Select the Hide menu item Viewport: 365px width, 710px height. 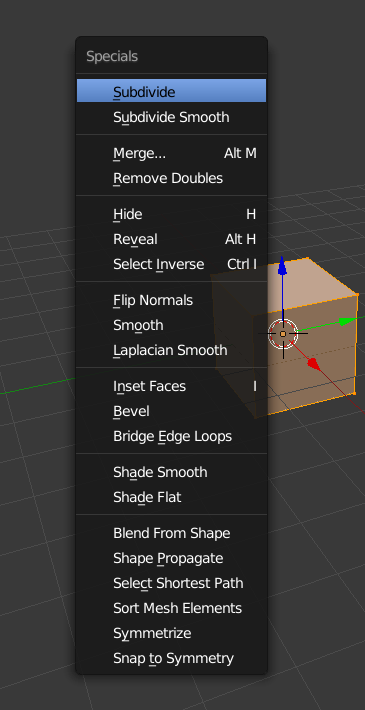(x=171, y=214)
